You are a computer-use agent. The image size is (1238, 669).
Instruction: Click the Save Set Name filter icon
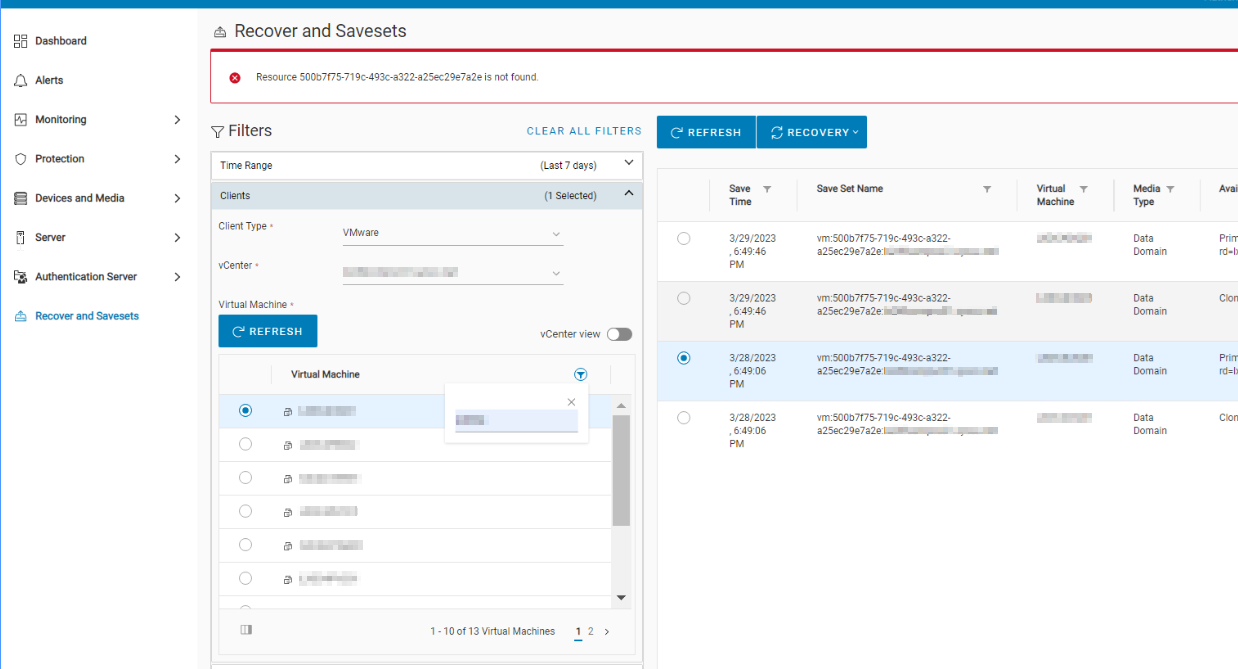987,189
